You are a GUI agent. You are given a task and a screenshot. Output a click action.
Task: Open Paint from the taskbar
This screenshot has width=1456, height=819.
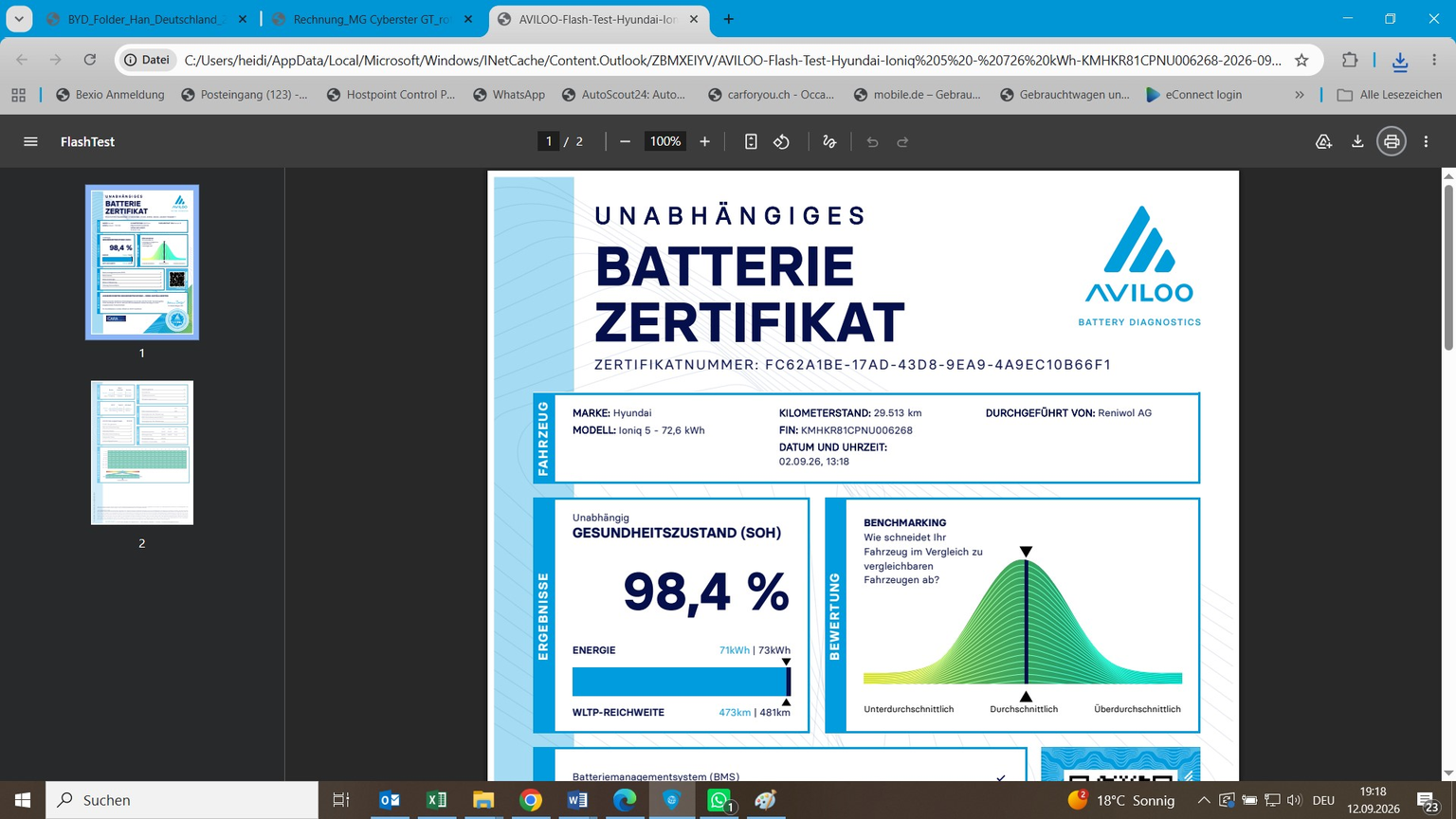766,800
